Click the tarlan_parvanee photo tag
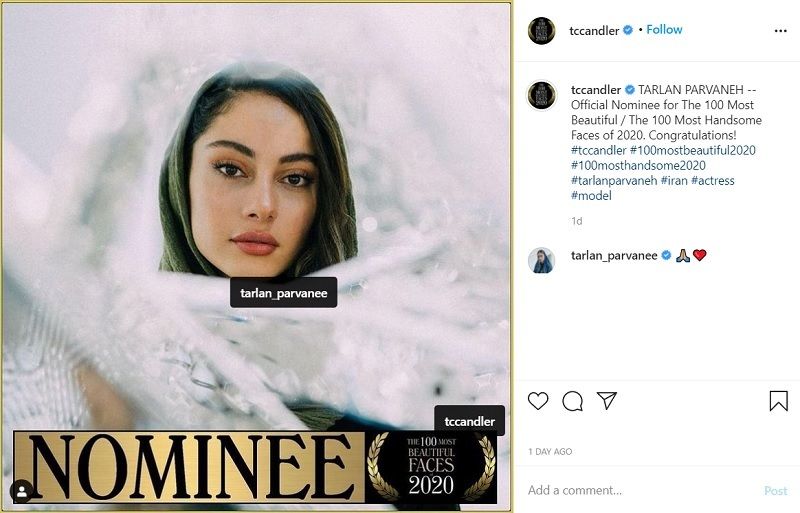The height and width of the screenshot is (513, 800). (x=284, y=293)
